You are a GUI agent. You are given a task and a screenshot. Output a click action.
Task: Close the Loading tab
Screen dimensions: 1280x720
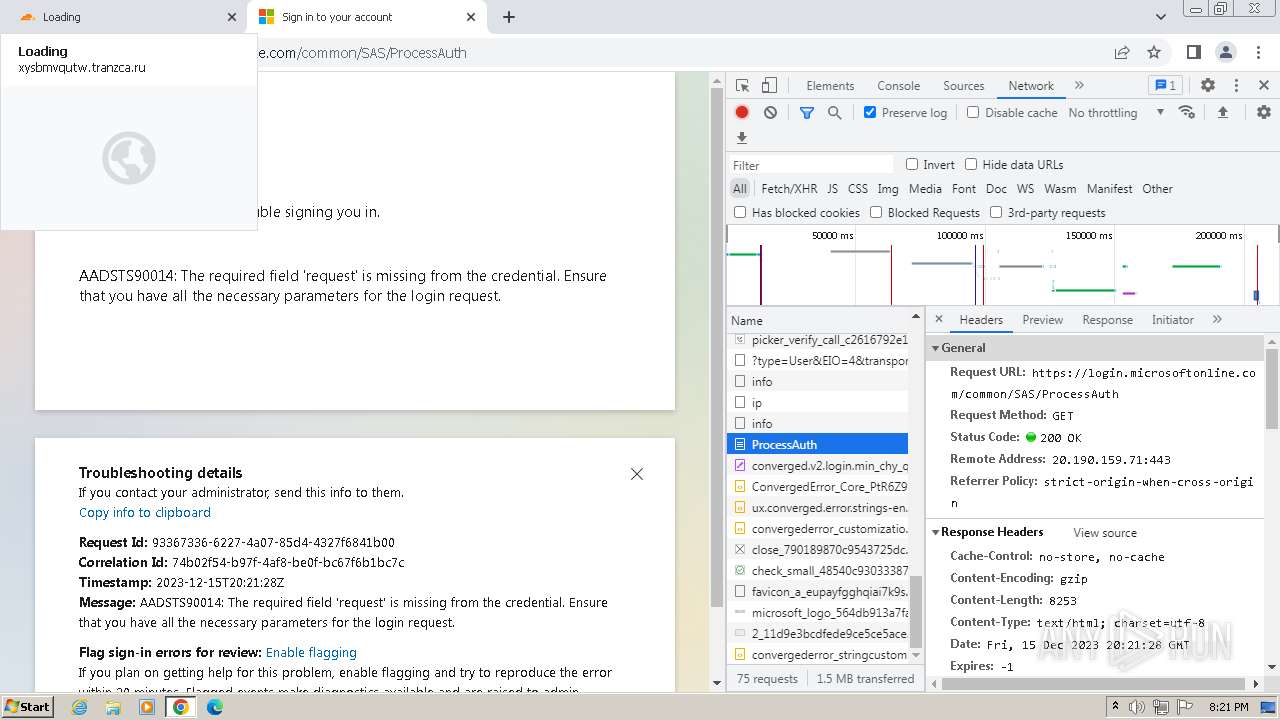(232, 17)
